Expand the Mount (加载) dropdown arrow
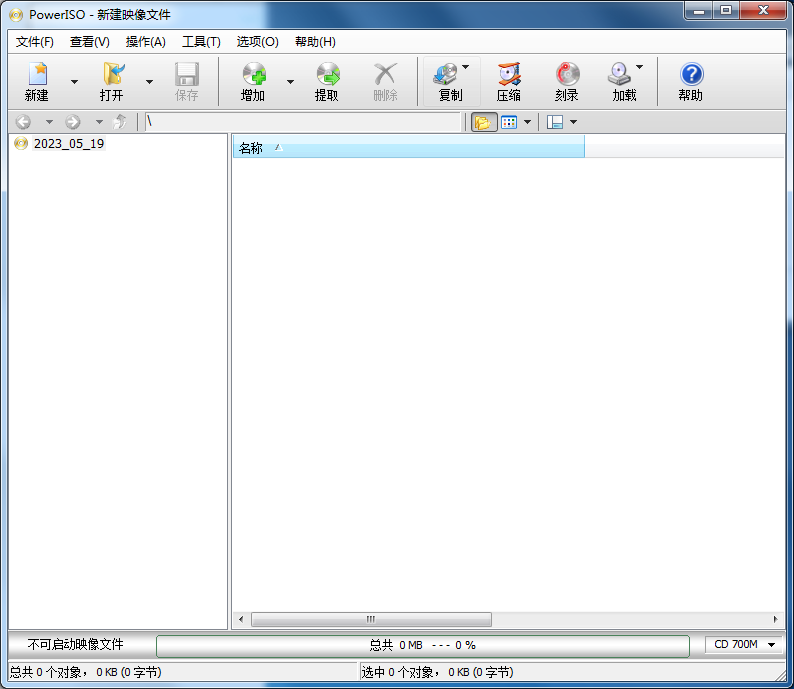The width and height of the screenshot is (794, 689). pos(640,67)
